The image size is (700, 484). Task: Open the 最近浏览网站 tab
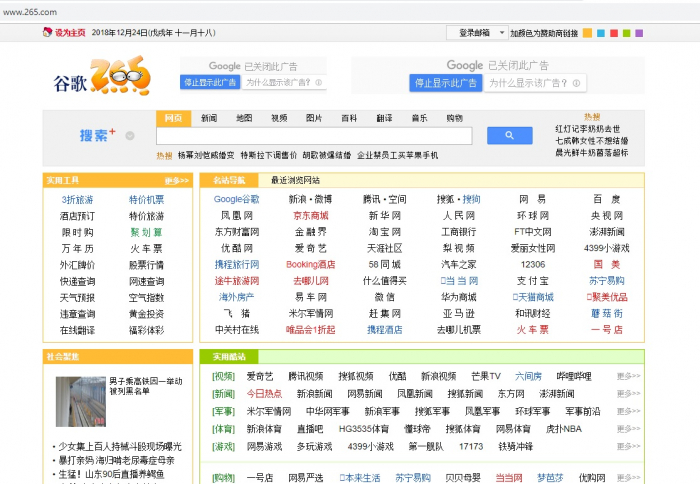[x=296, y=180]
